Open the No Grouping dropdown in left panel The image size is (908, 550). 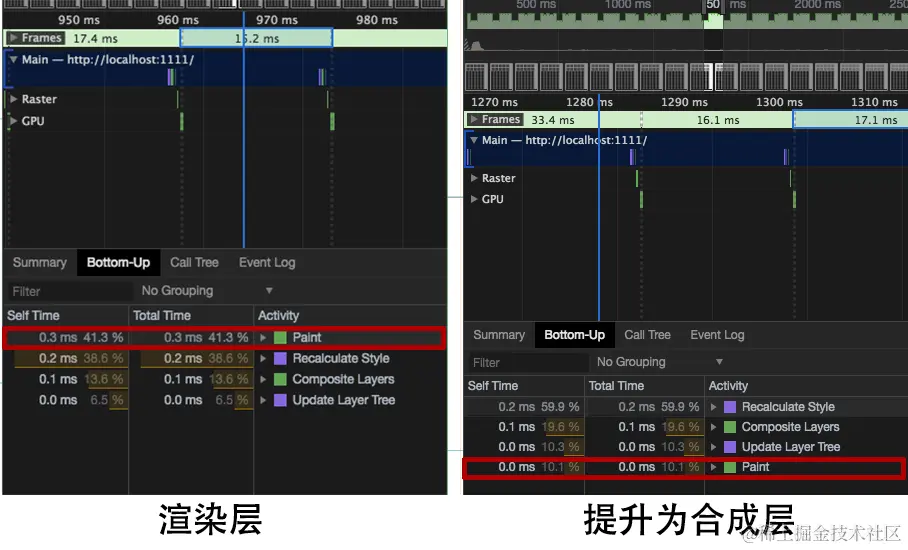(207, 291)
